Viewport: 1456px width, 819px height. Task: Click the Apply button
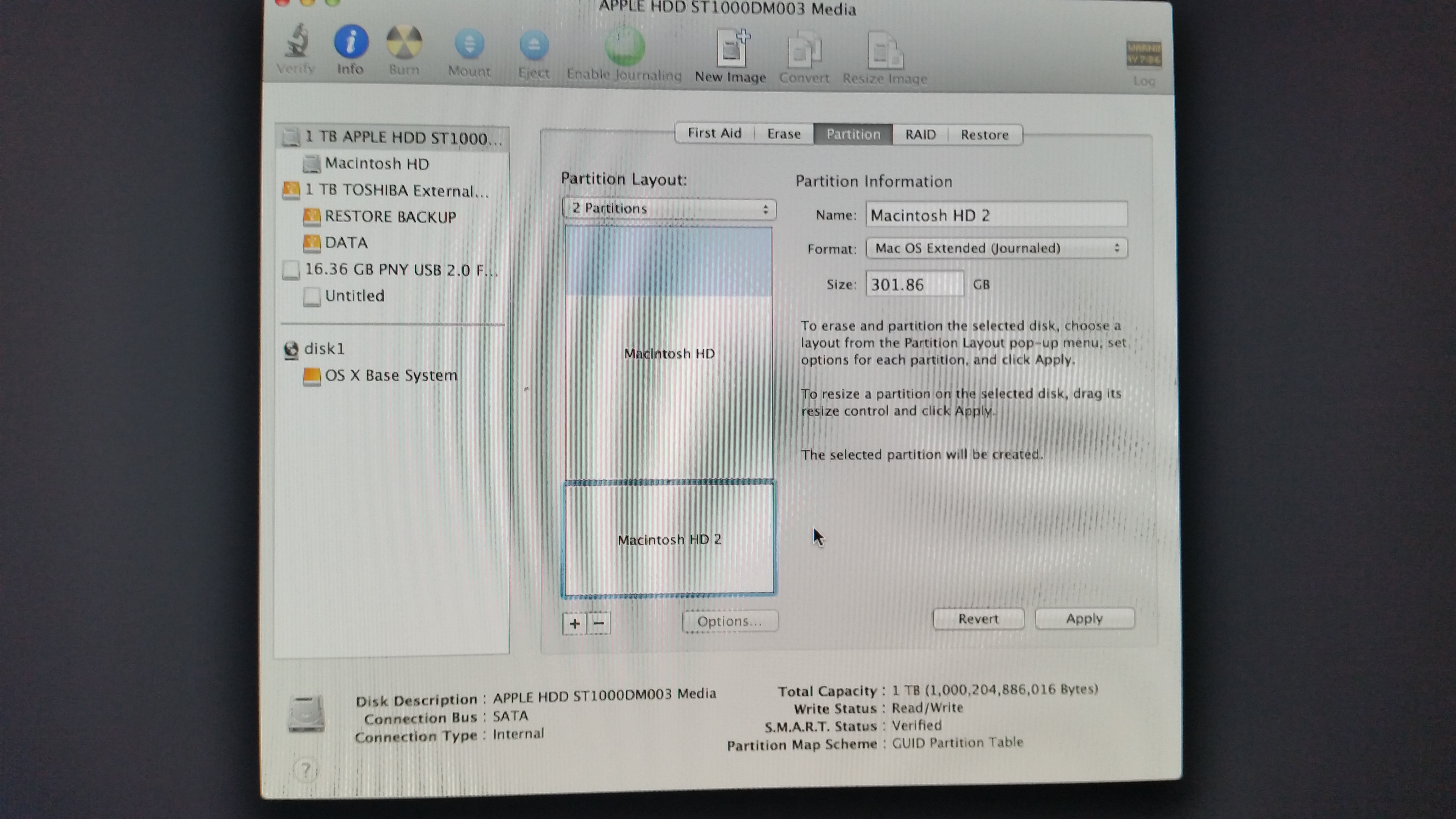tap(1084, 618)
